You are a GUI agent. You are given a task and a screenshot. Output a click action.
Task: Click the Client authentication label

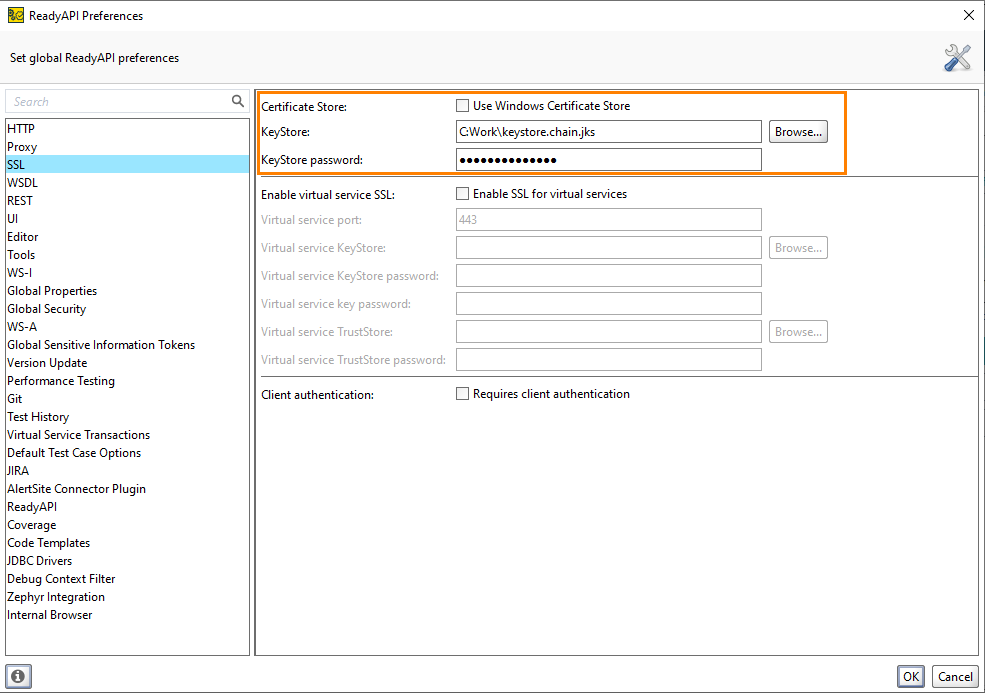point(317,395)
